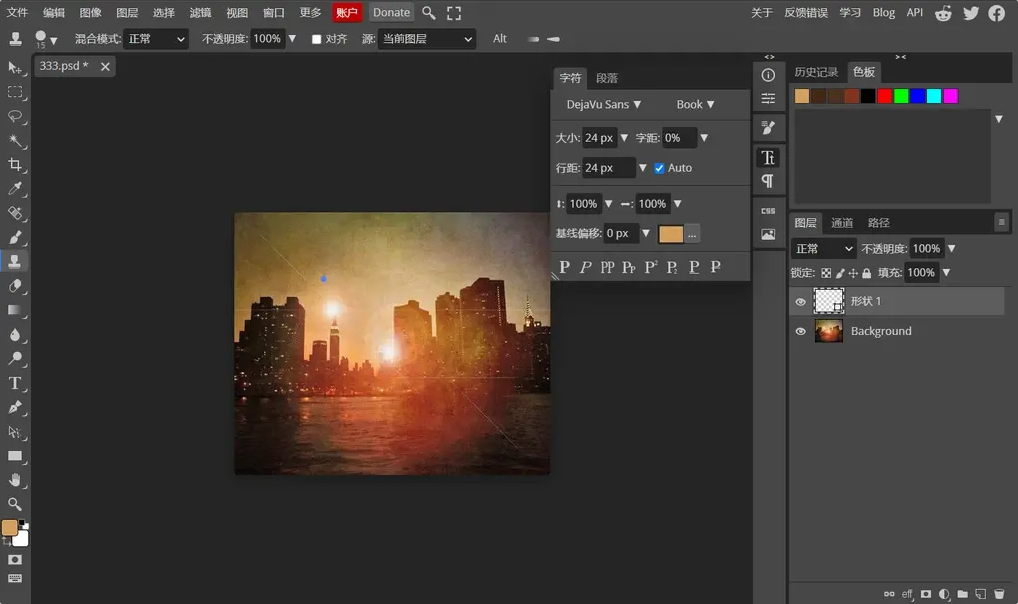Toggle lock image pixels brush icon
Image resolution: width=1018 pixels, height=604 pixels.
tap(840, 273)
